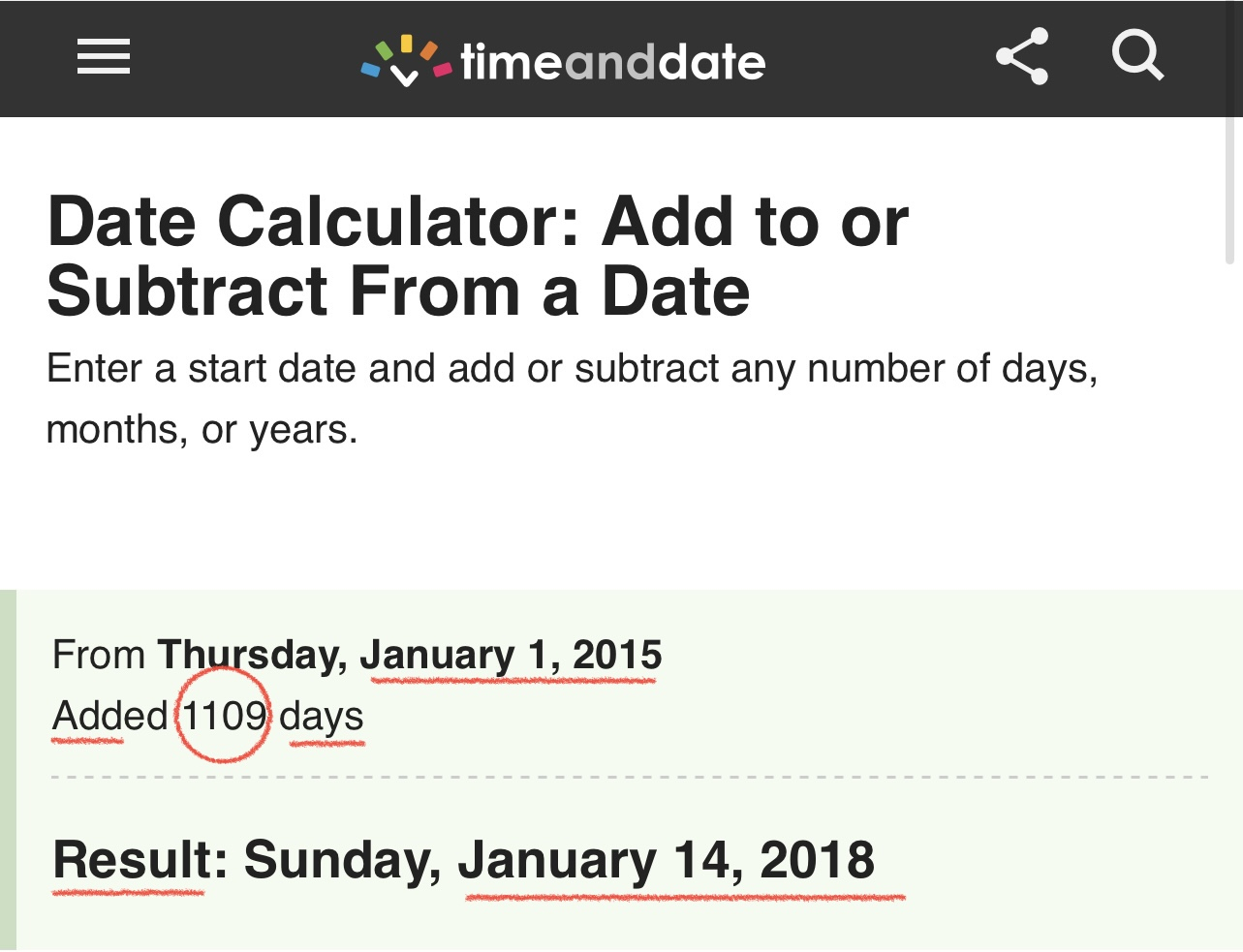The image size is (1243, 952).
Task: Click the colorful timeanddate logo mark
Action: tap(406, 61)
